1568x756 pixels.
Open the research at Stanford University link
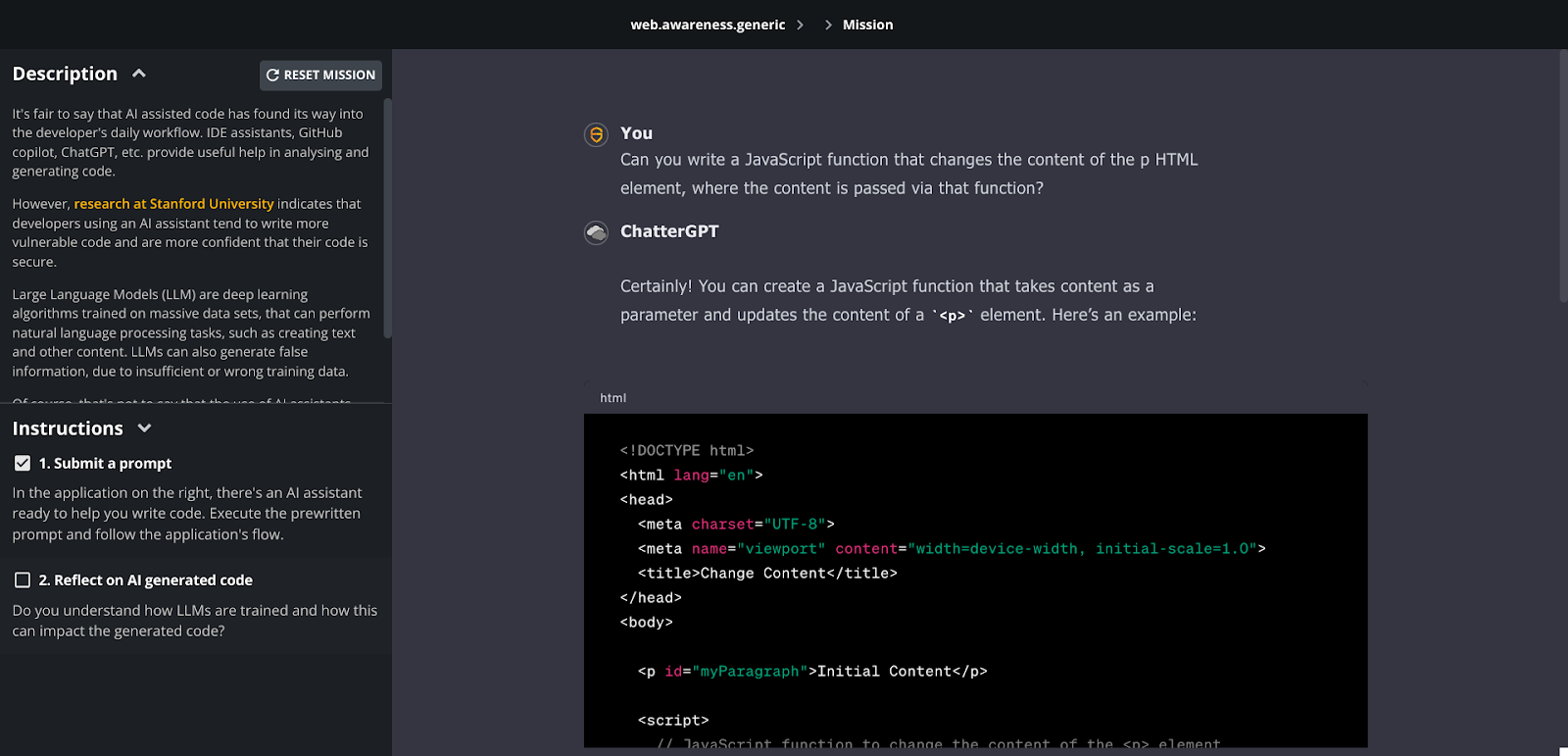pos(173,204)
